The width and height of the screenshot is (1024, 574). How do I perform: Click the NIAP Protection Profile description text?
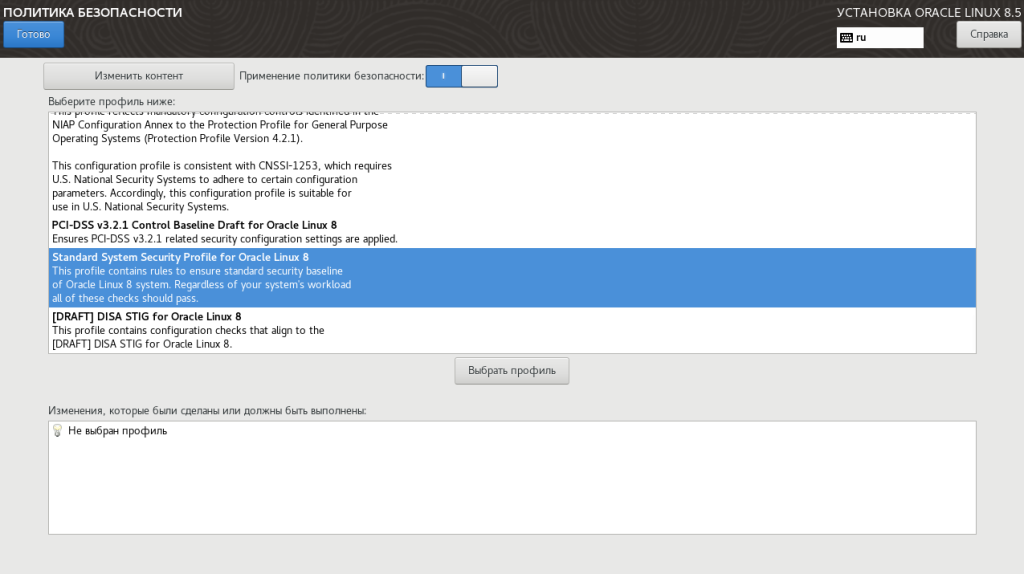tap(220, 131)
